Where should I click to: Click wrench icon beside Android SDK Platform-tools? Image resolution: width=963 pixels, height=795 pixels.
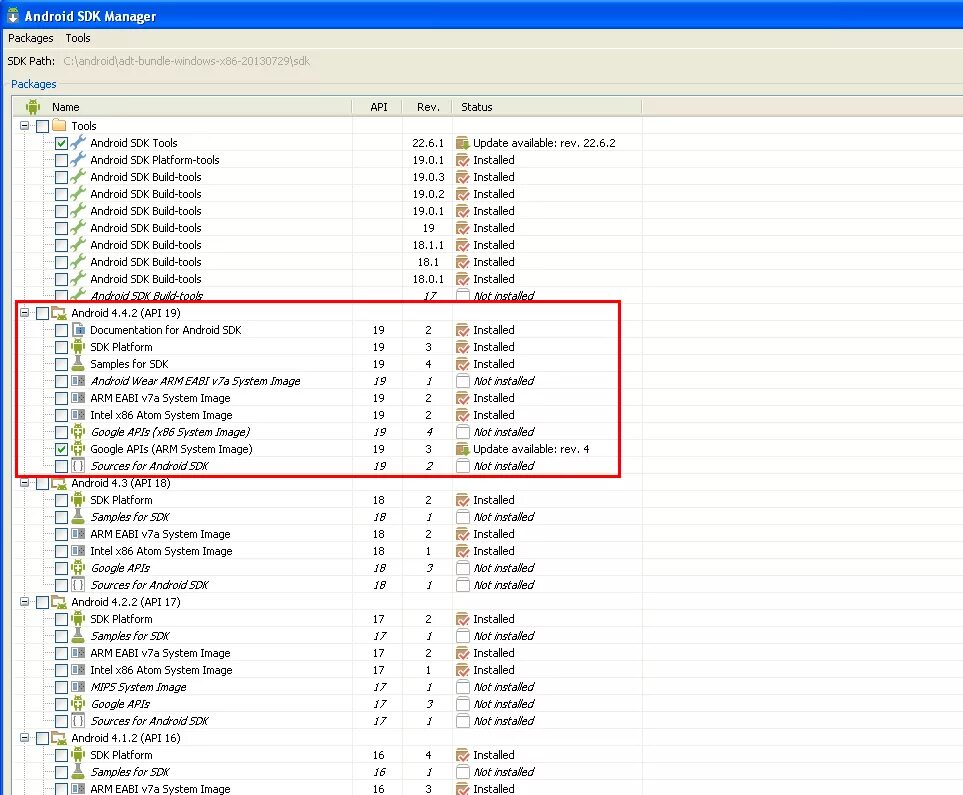click(x=78, y=160)
